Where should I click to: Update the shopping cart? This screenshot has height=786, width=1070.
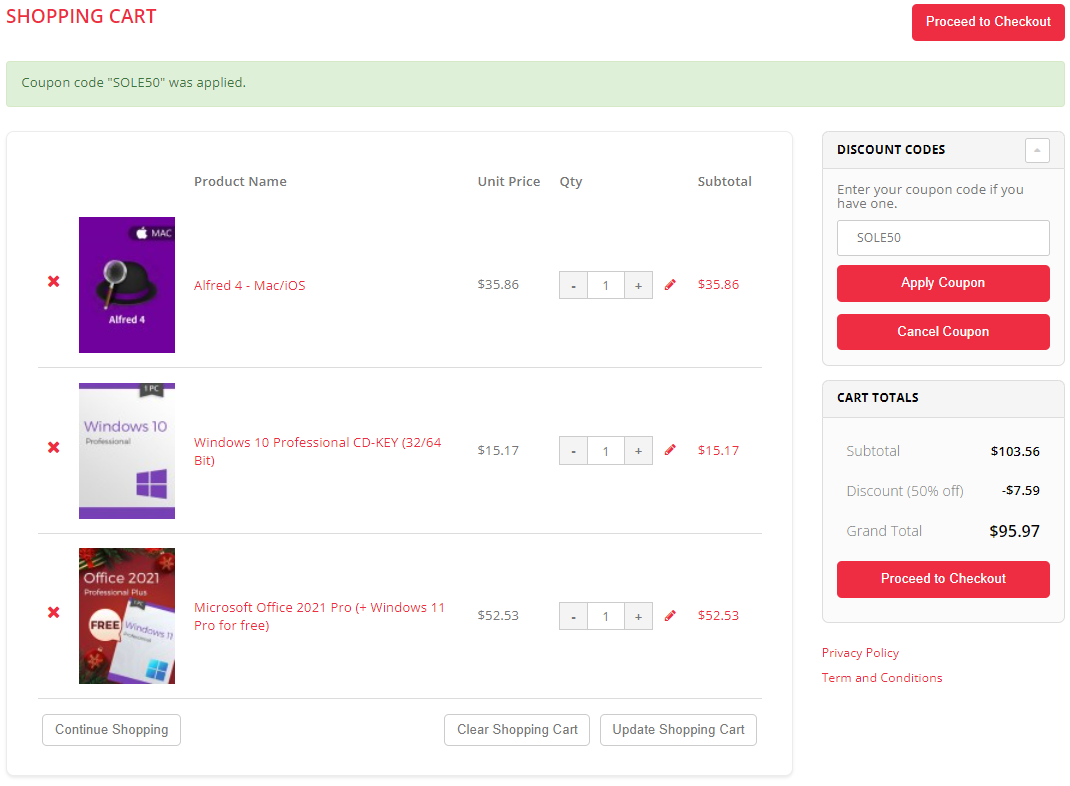click(678, 729)
